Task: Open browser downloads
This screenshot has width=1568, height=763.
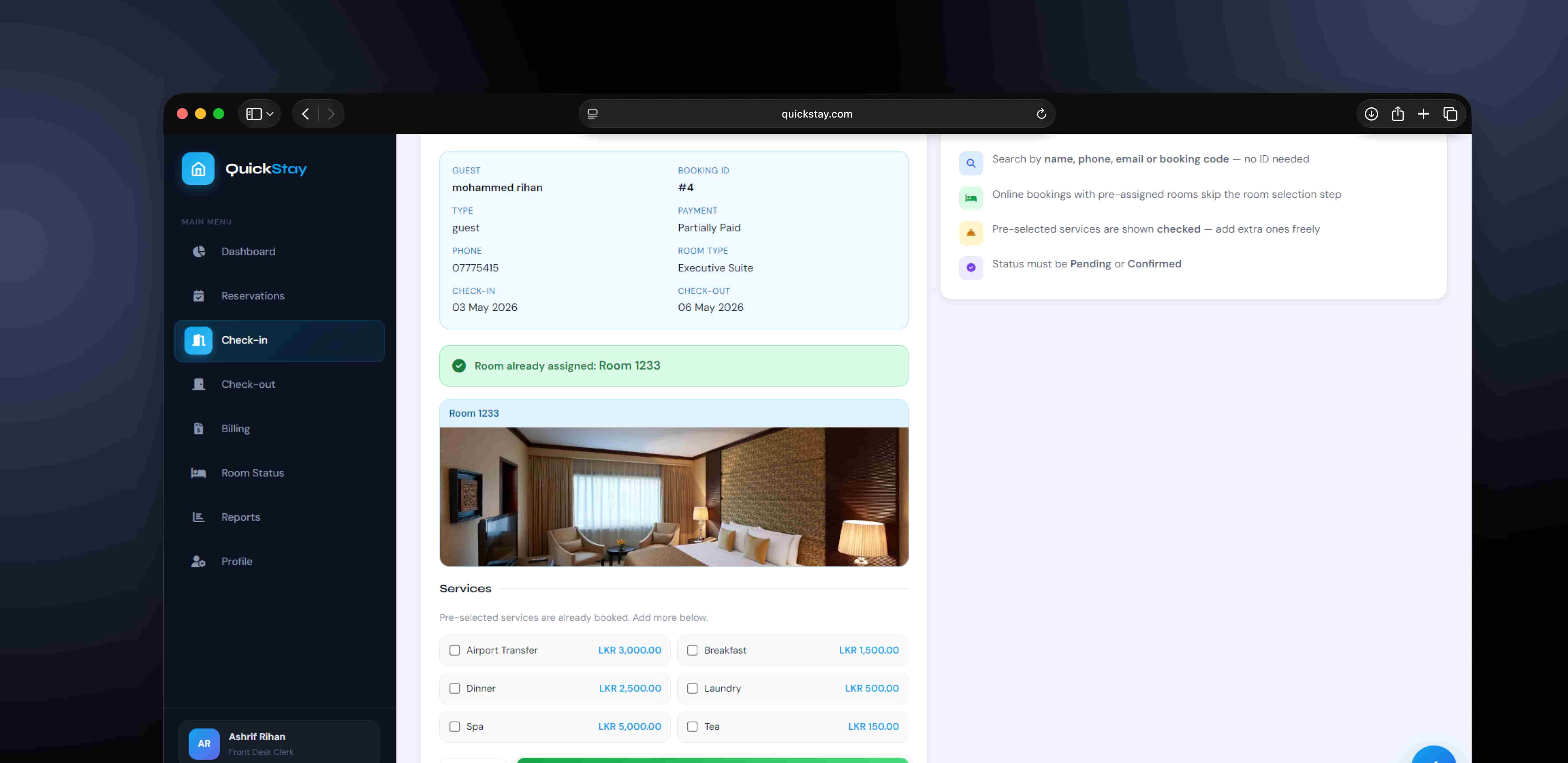Action: (1372, 114)
